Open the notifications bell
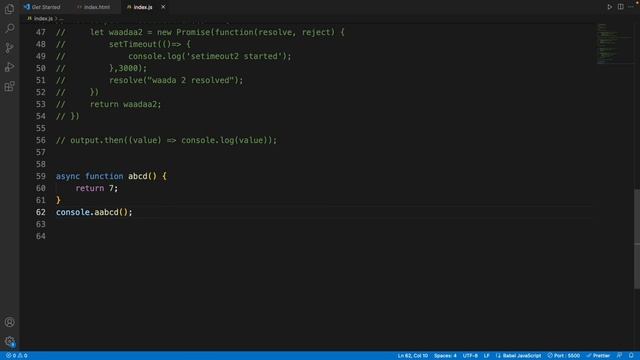This screenshot has width=640, height=360. [x=631, y=356]
